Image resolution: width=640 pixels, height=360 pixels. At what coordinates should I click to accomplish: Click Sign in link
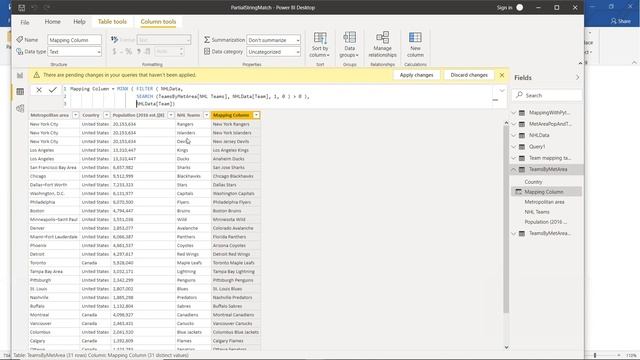click(x=504, y=7)
